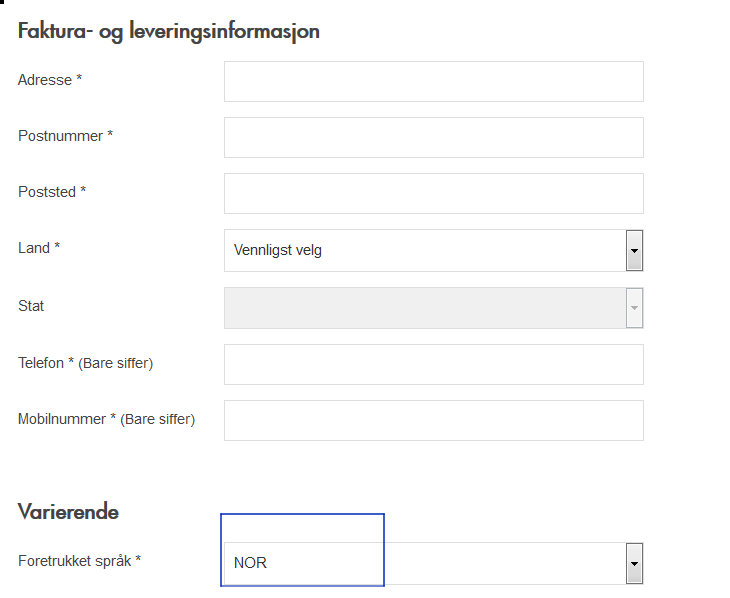730x598 pixels.
Task: Click the arrow button on Land dropdown
Action: 634,250
